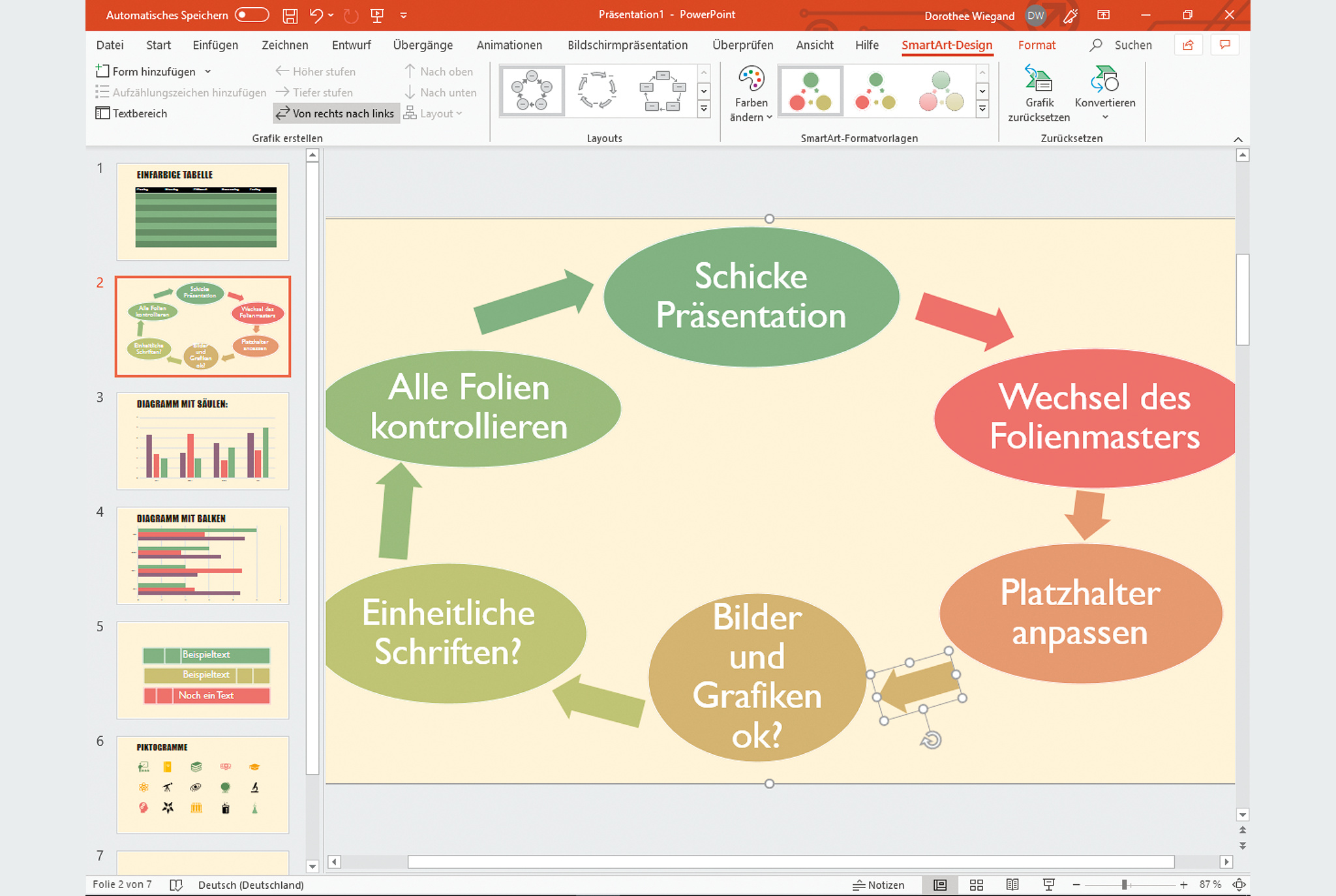Switch to the Format tab
1336x896 pixels.
click(1037, 45)
